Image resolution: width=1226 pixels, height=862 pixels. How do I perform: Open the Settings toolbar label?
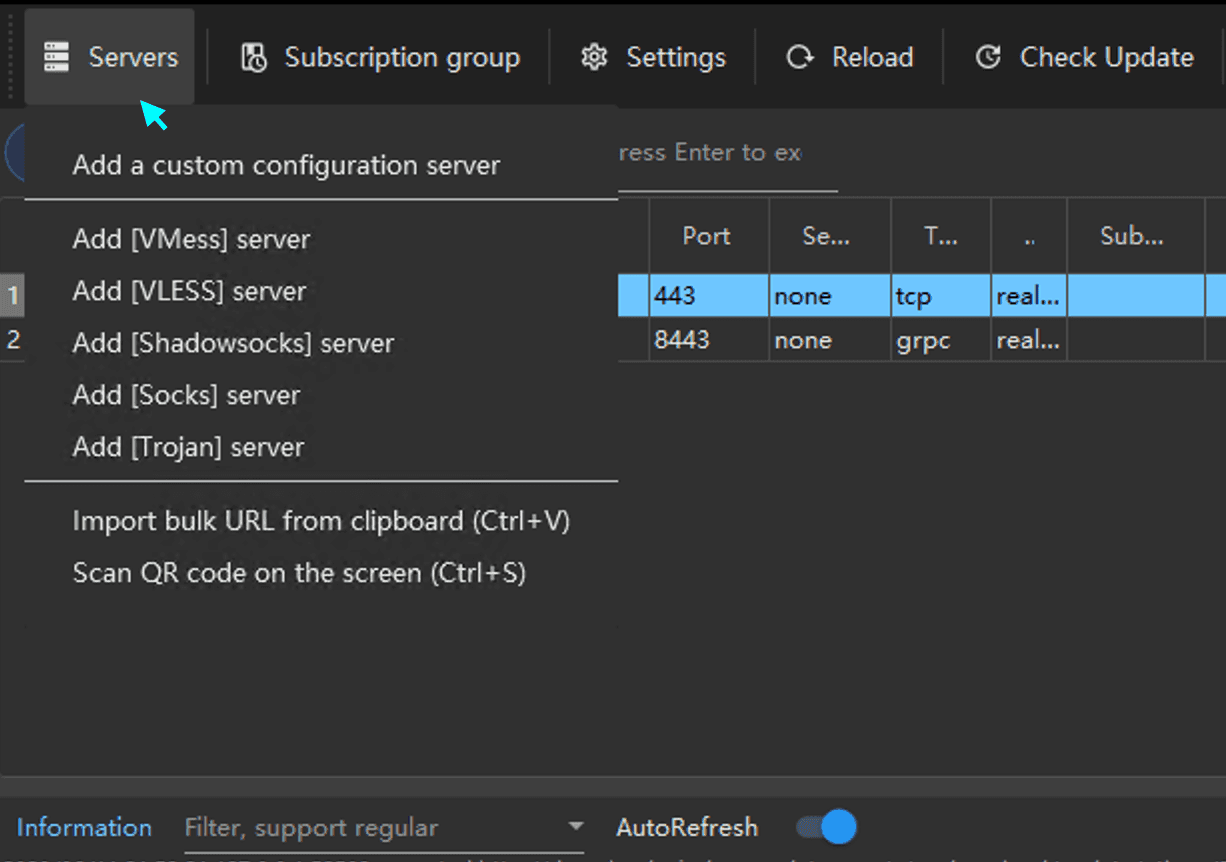pos(676,58)
